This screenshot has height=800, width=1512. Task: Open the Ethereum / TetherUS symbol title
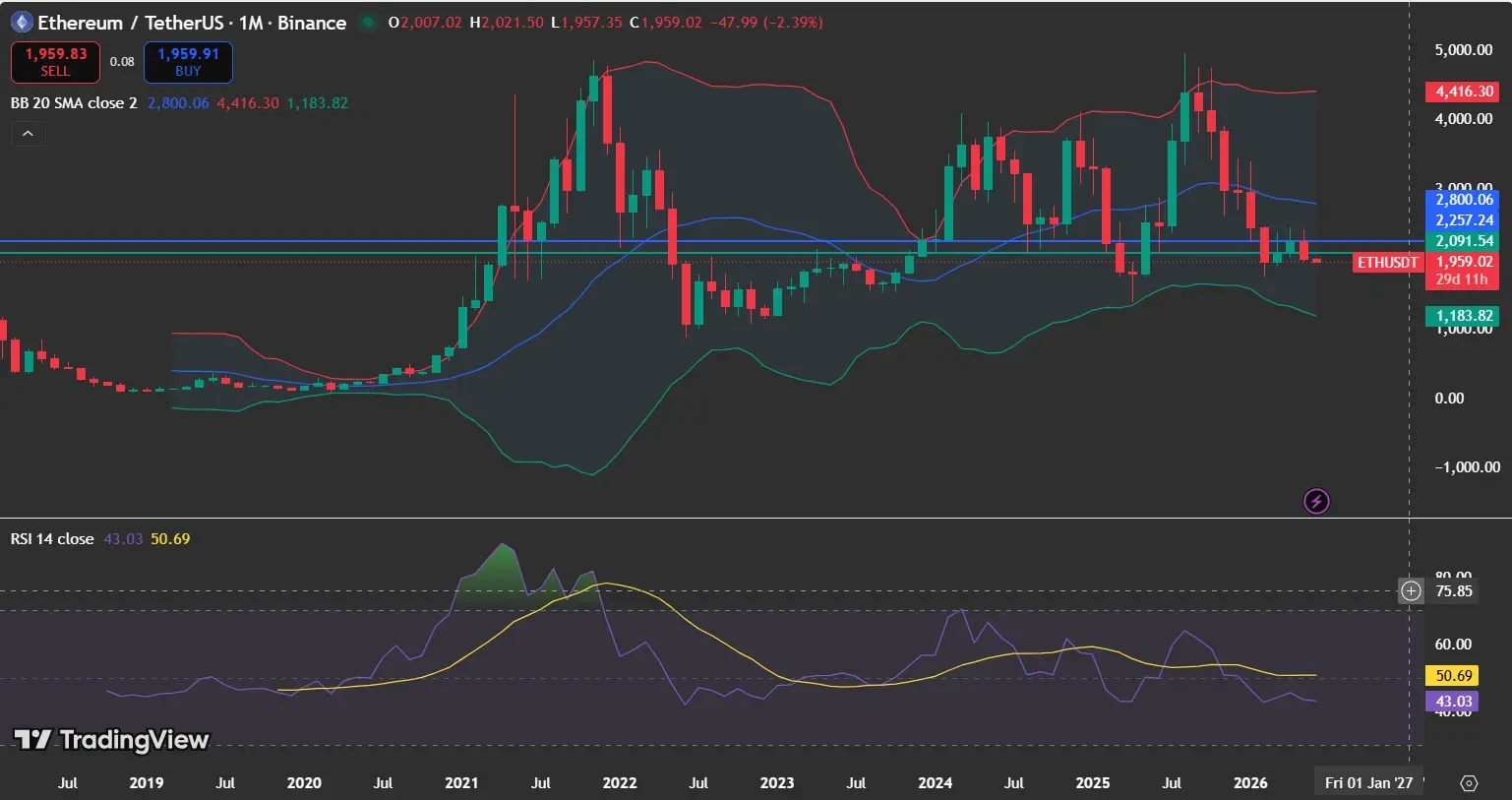pyautogui.click(x=192, y=22)
